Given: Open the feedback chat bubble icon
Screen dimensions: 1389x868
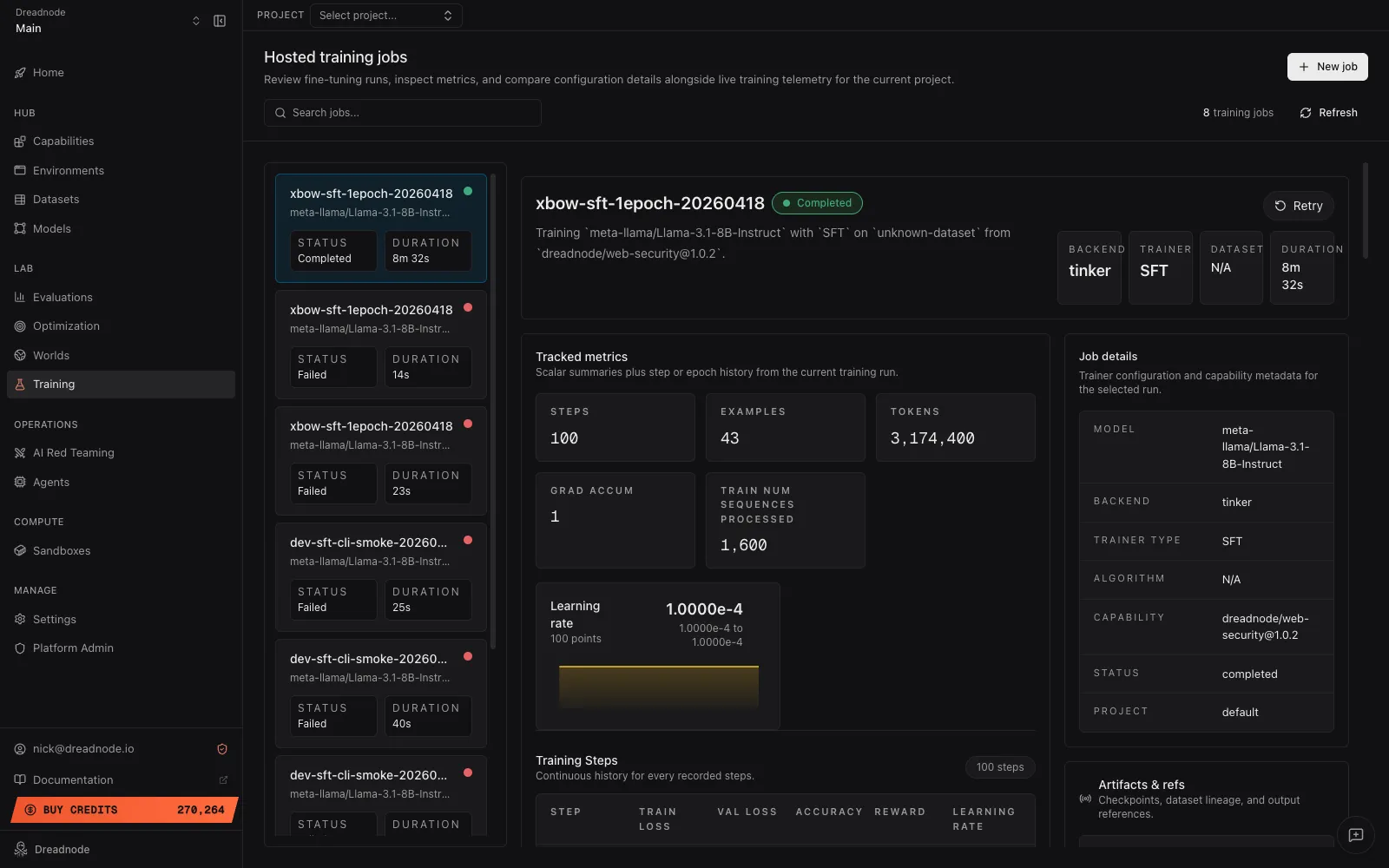Looking at the screenshot, I should 1355,836.
